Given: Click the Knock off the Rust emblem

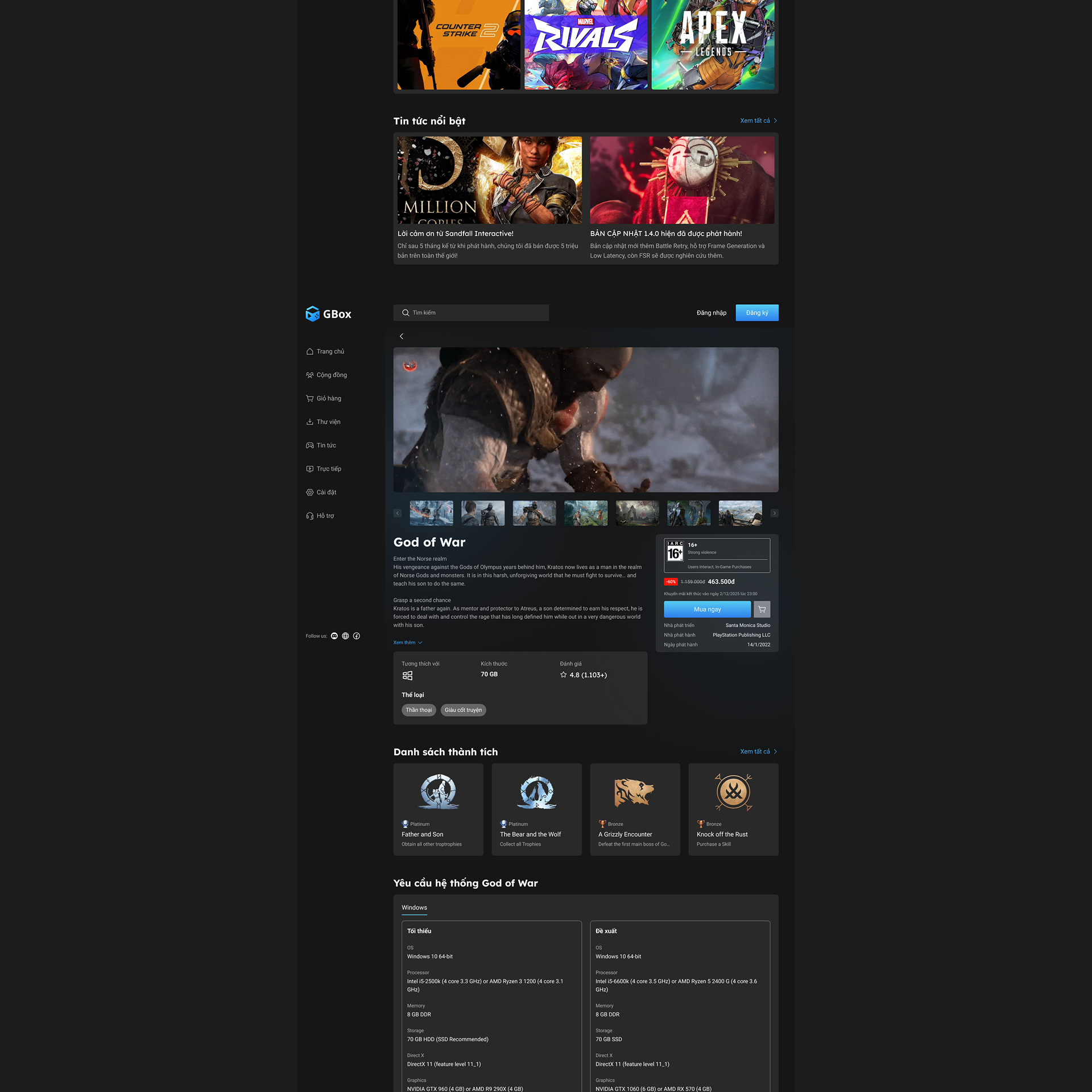Looking at the screenshot, I should click(x=734, y=792).
